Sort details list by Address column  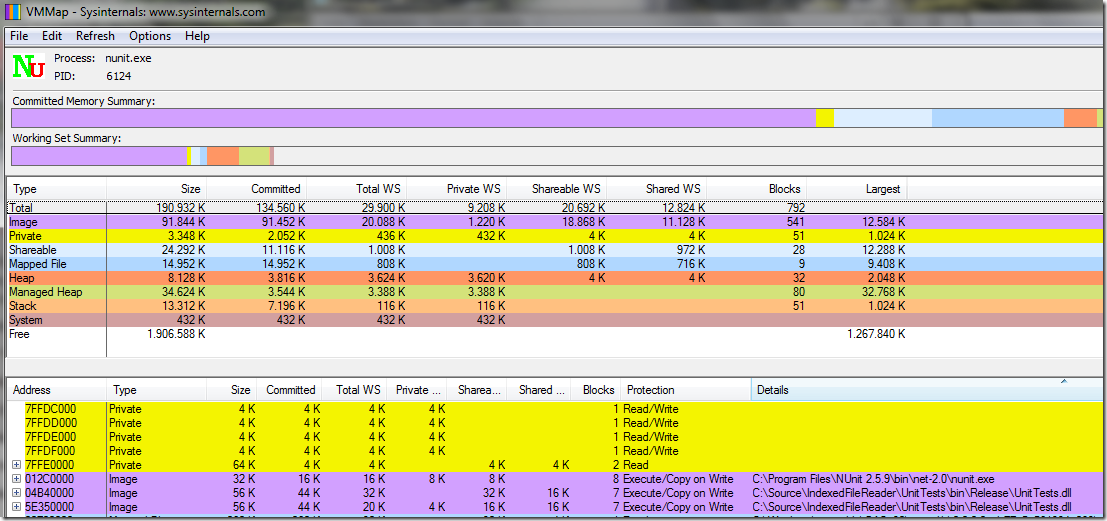[56, 390]
